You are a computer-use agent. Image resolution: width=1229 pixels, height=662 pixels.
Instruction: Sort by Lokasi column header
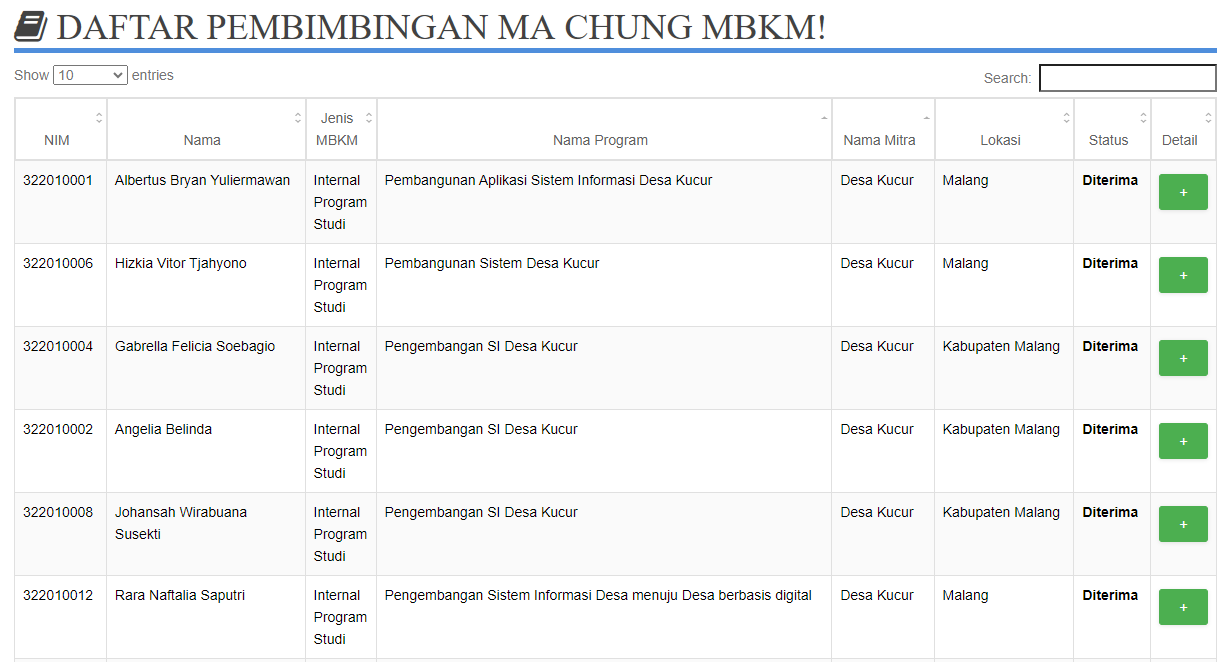click(1004, 129)
